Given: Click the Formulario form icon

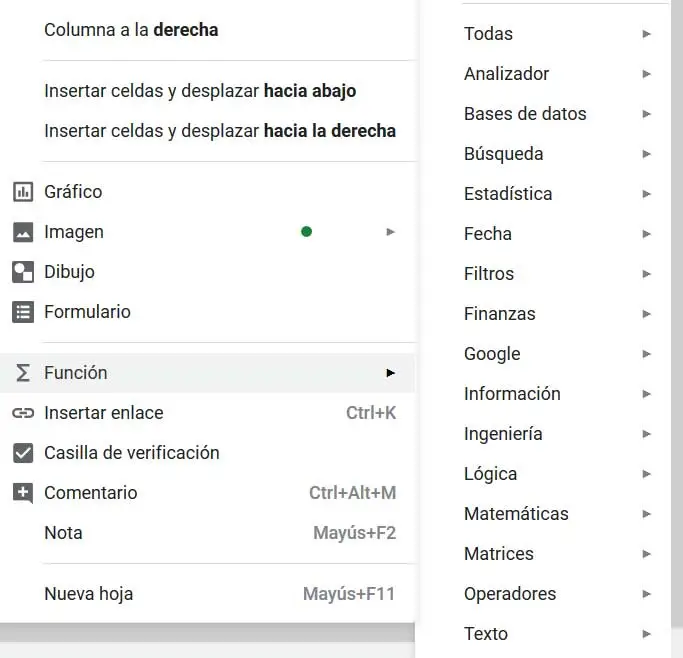Looking at the screenshot, I should point(22,312).
